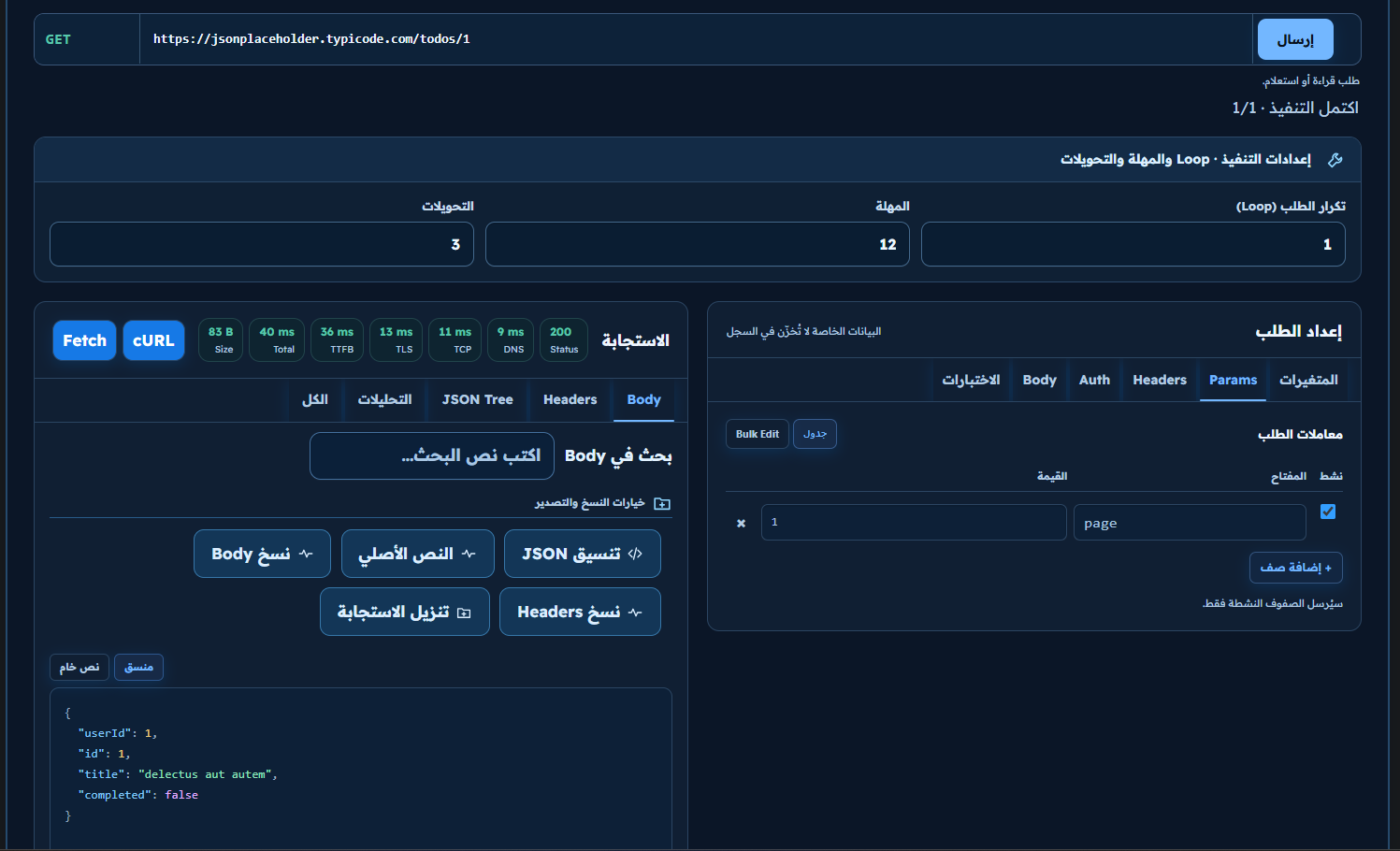Switch to request Params tab
Viewport: 1400px width, 851px height.
pyautogui.click(x=1233, y=380)
